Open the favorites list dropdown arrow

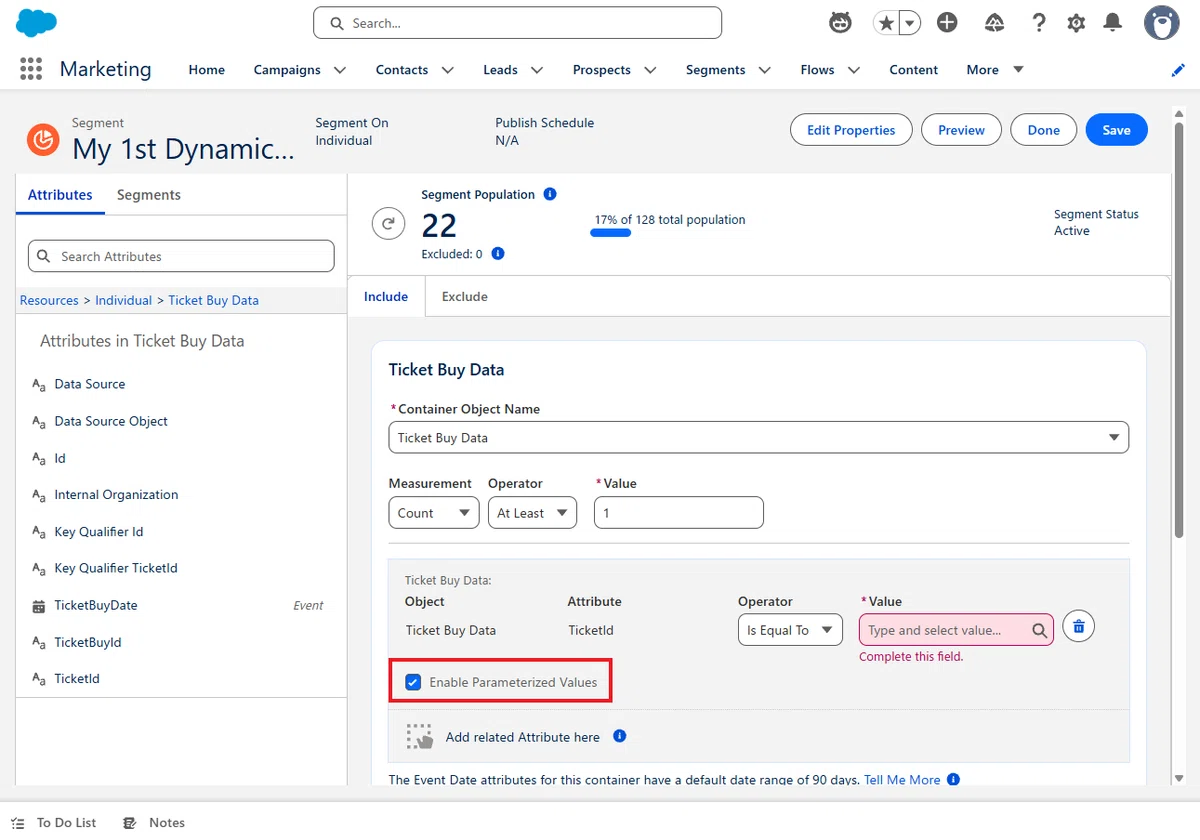tap(909, 23)
